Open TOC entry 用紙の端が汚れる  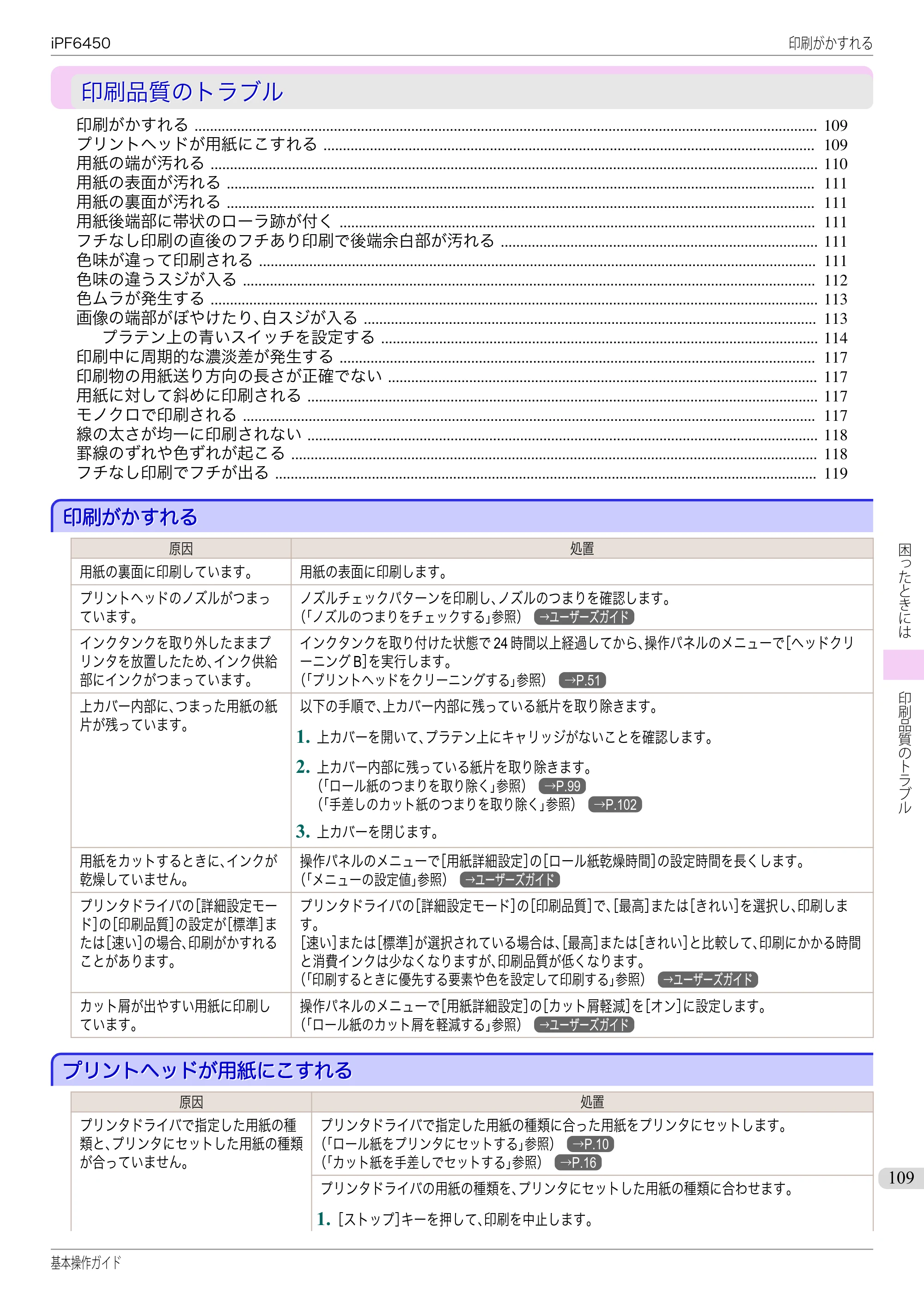462,163
